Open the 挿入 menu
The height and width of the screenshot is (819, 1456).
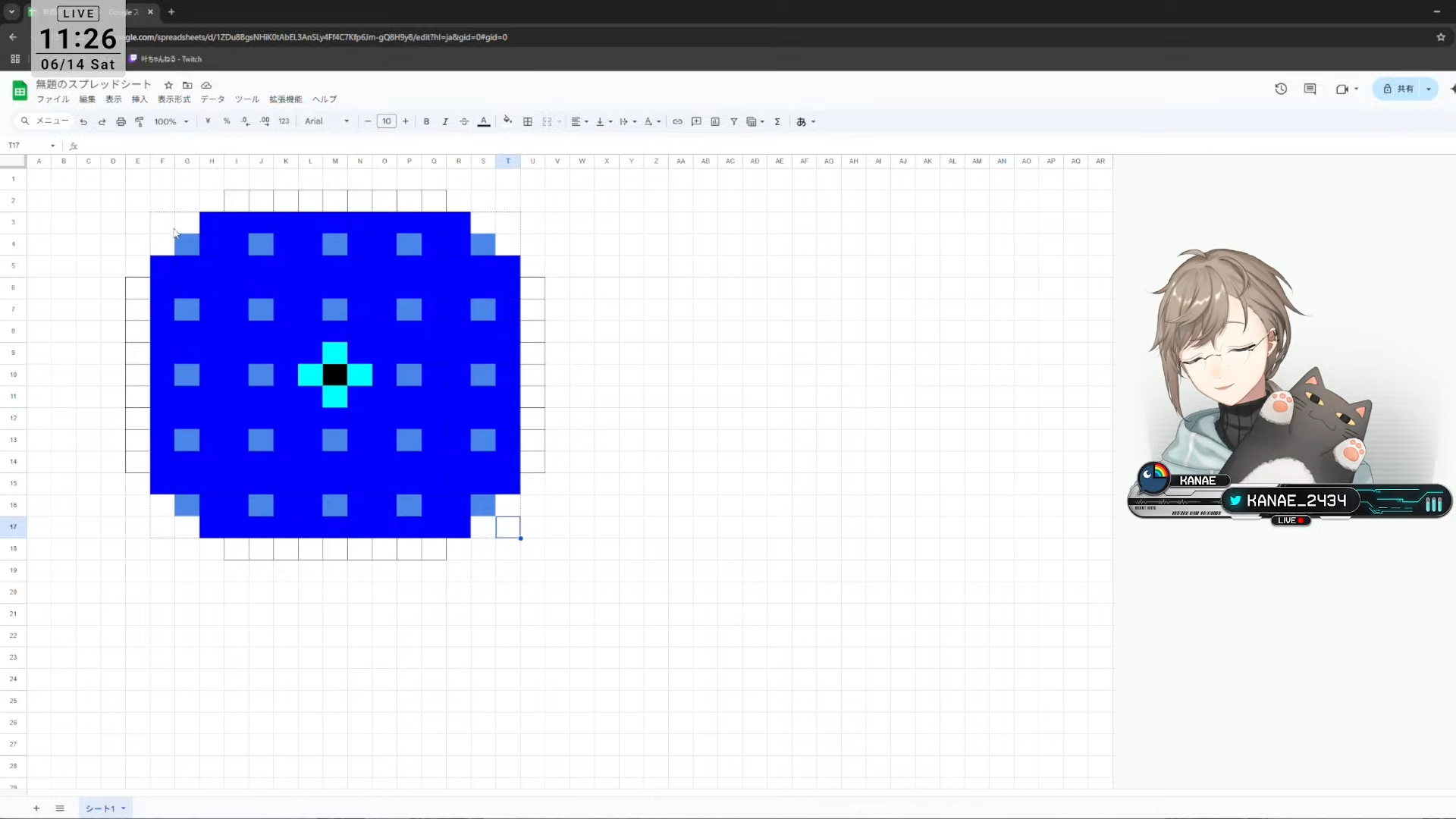coord(140,99)
